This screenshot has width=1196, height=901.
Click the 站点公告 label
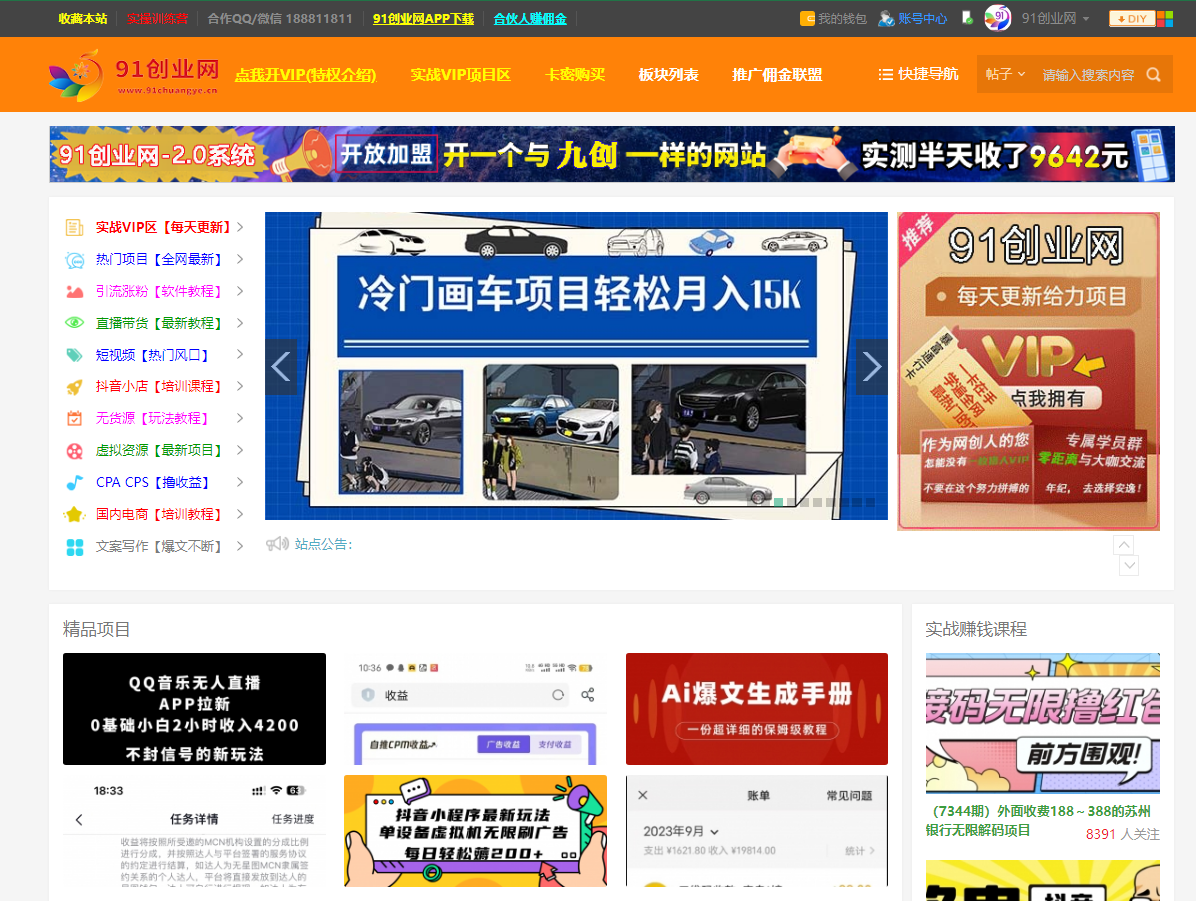pos(323,544)
